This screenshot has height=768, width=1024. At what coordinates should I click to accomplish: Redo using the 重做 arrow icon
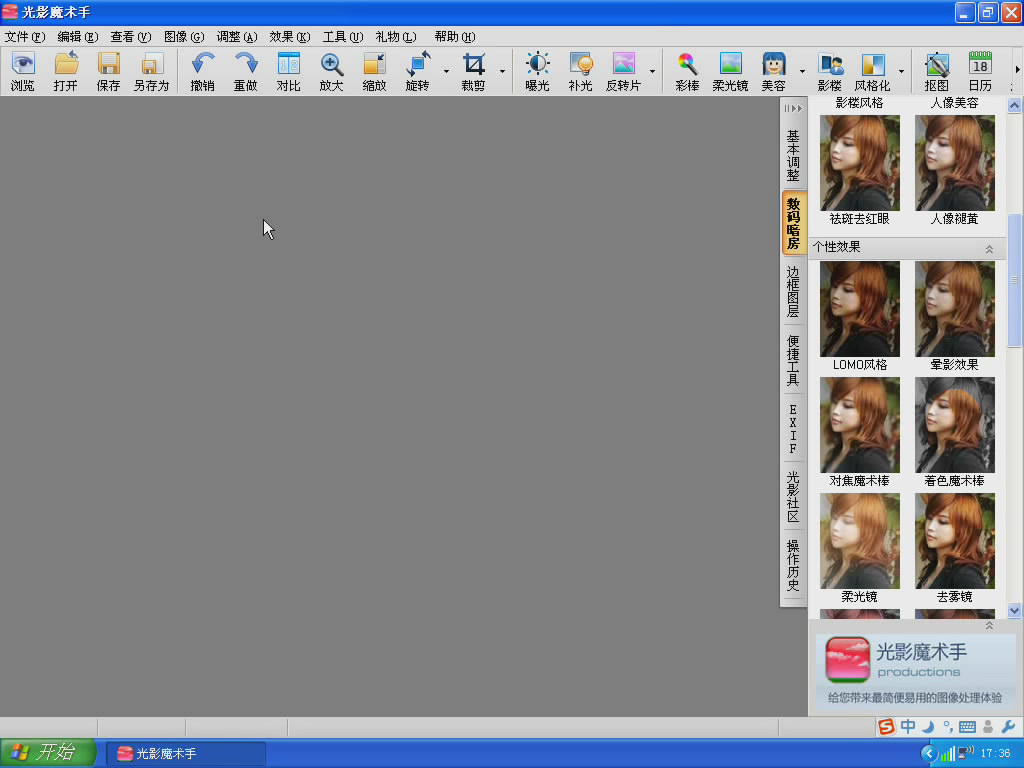pos(246,71)
